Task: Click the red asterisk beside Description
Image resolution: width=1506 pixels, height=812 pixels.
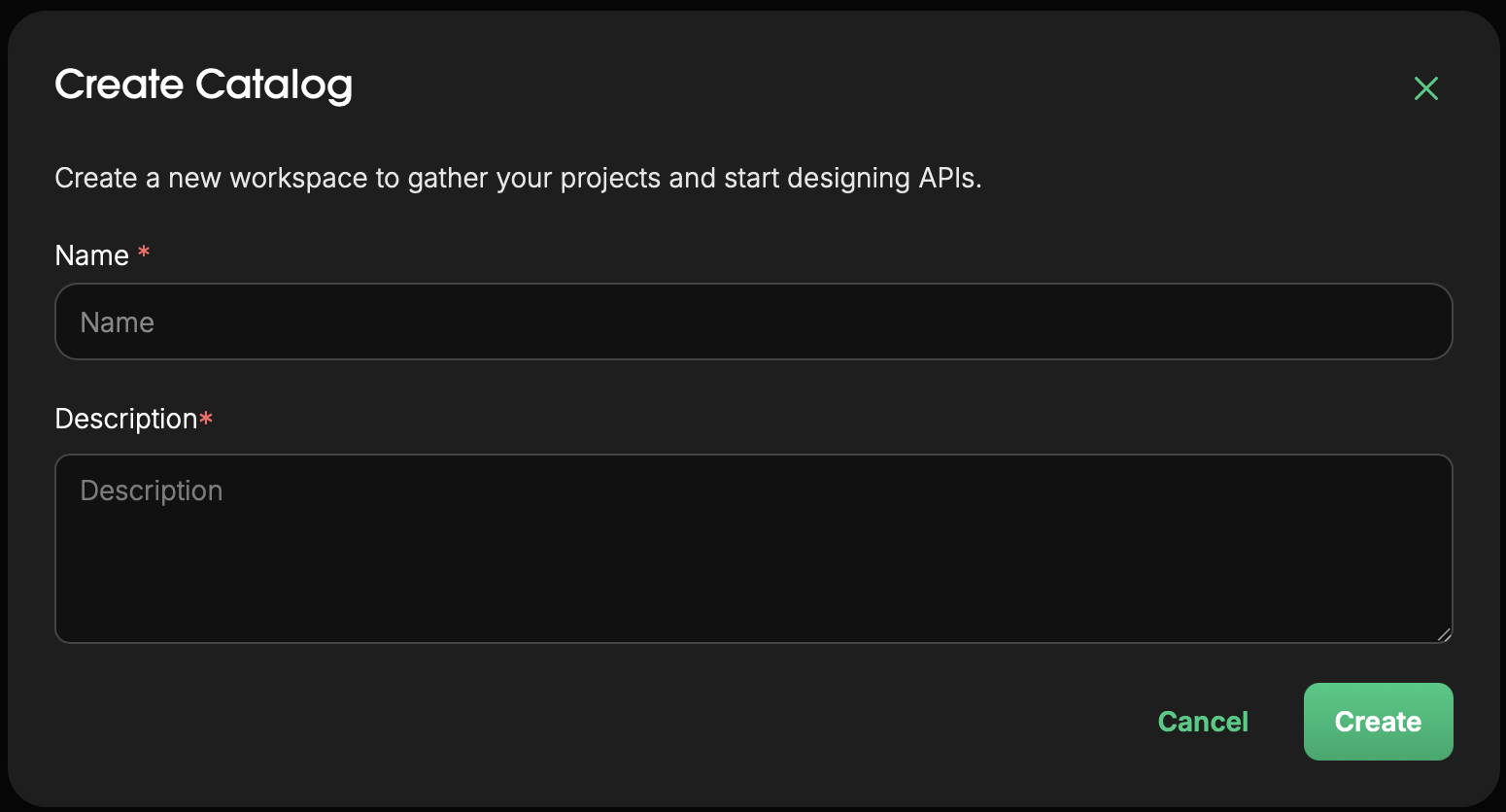Action: [206, 419]
